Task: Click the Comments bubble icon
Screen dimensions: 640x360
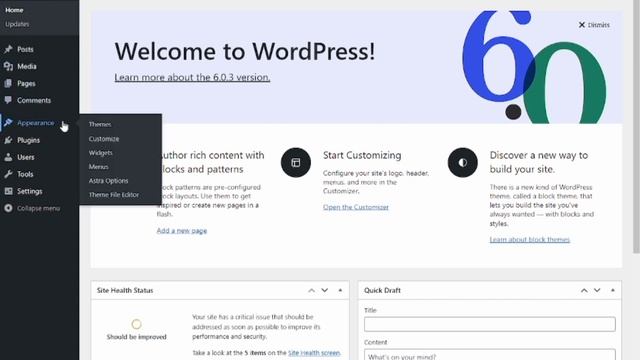Action: pyautogui.click(x=8, y=100)
